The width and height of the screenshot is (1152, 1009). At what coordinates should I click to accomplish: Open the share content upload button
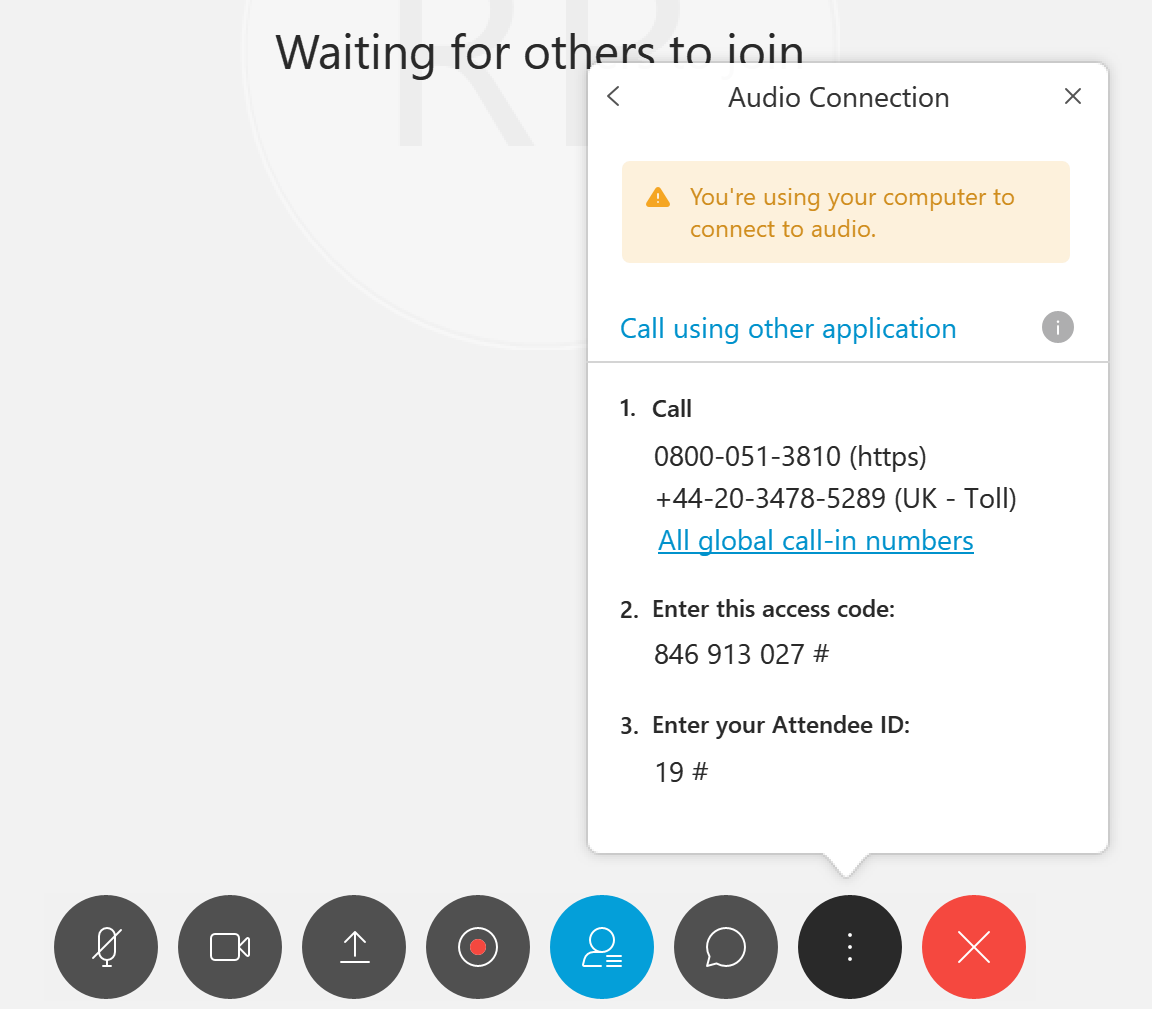pos(354,947)
